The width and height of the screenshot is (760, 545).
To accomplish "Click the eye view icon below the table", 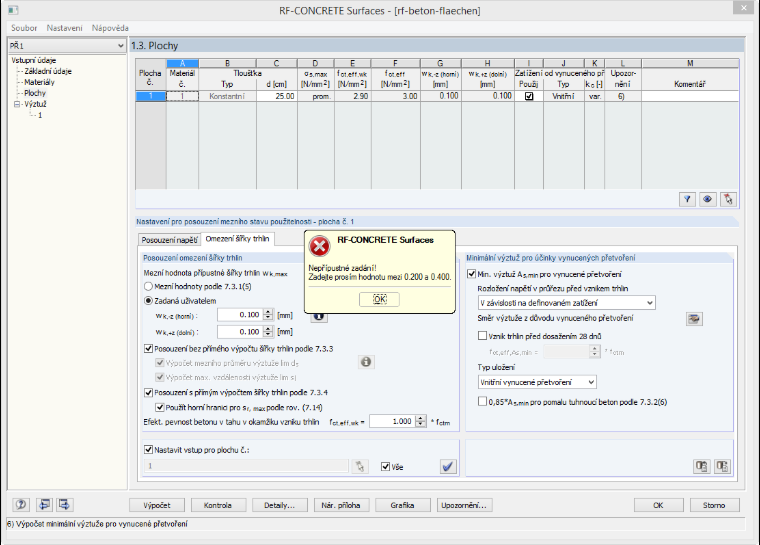I will [x=707, y=199].
